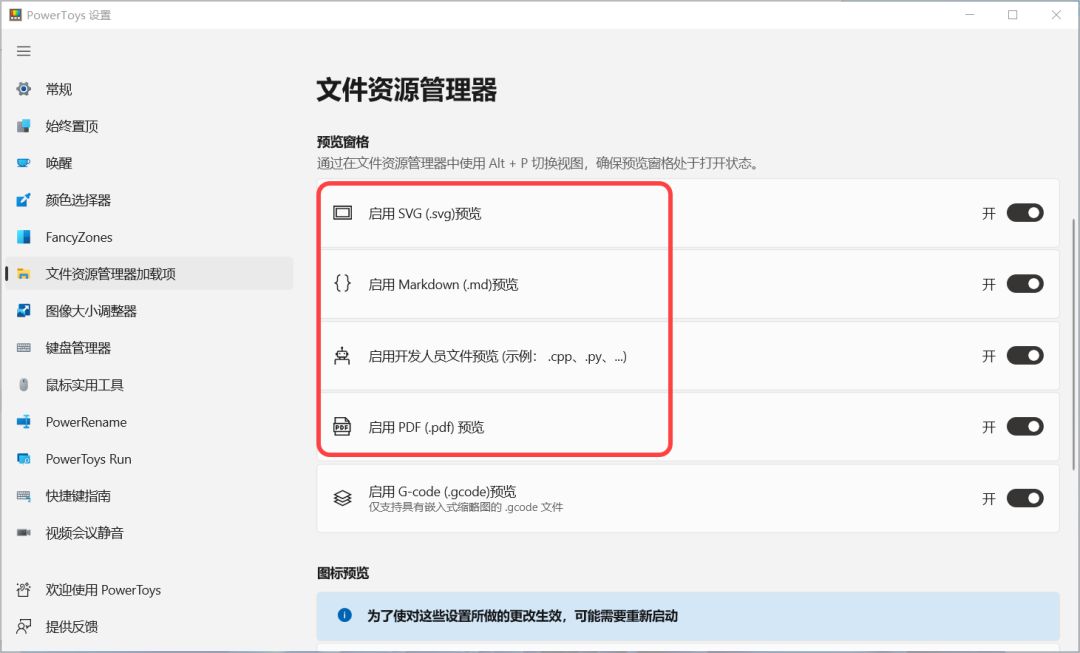This screenshot has height=653, width=1080.
Task: Click the 启用 G-code (.gcode)预览 label
Action: pos(442,491)
